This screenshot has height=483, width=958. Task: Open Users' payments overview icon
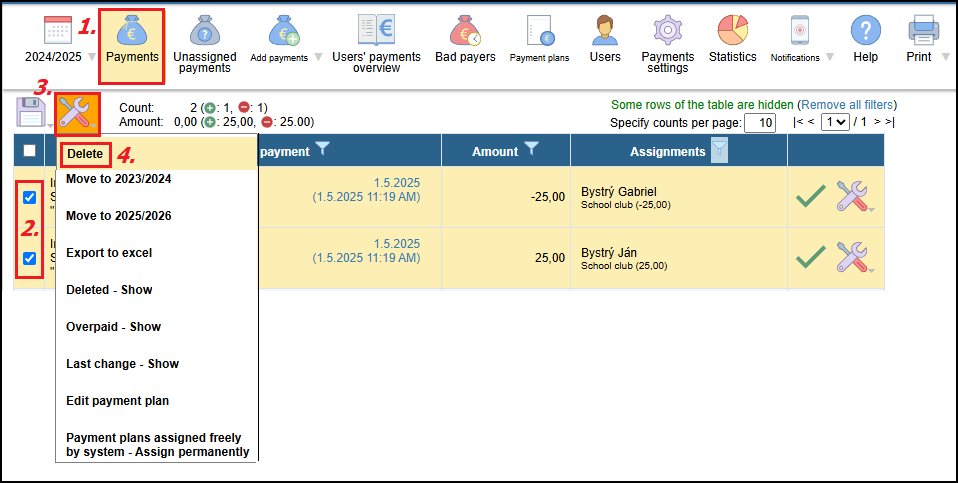376,30
